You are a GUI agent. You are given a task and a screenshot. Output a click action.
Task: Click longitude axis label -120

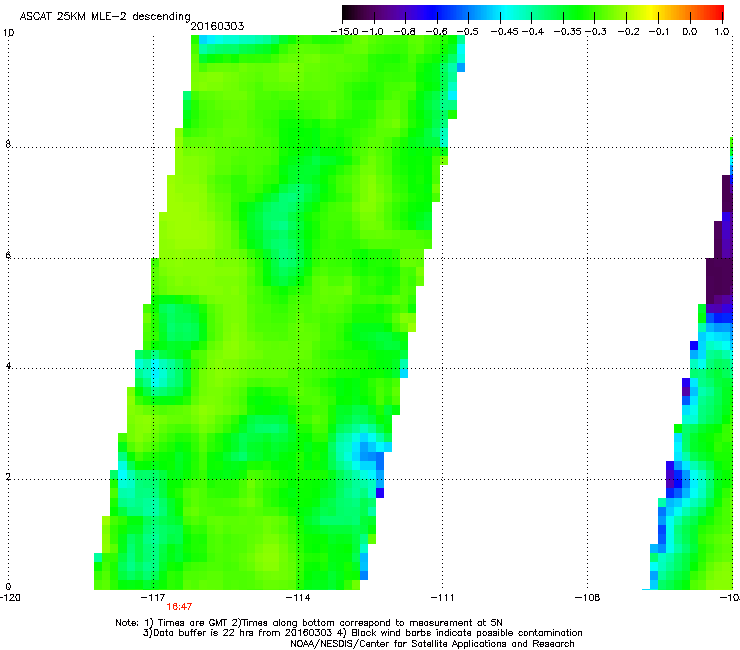click(10, 598)
